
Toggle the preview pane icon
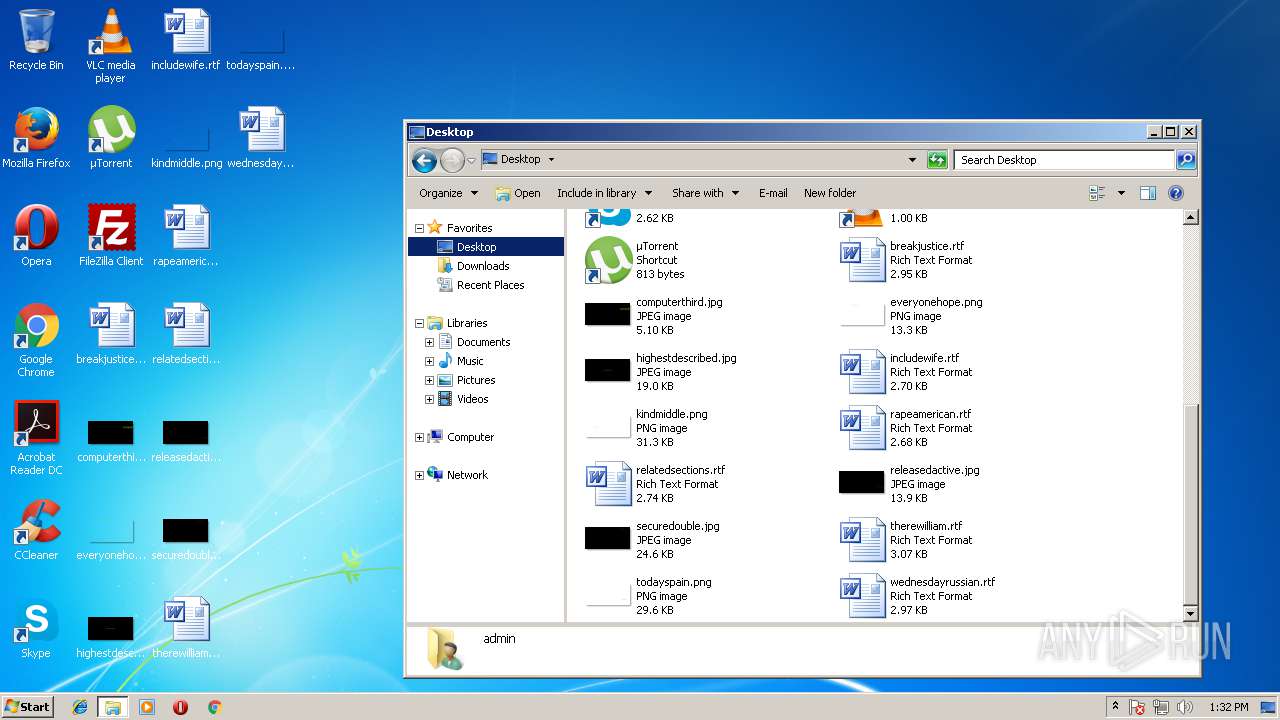coord(1148,193)
